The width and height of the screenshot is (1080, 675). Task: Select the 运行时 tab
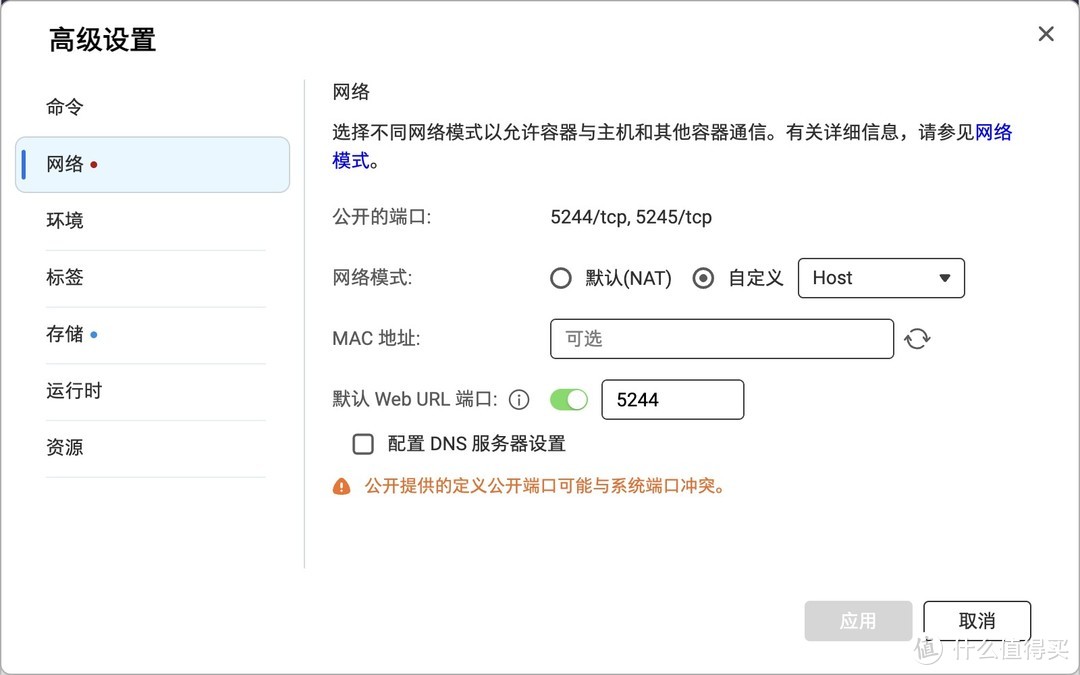(x=74, y=391)
